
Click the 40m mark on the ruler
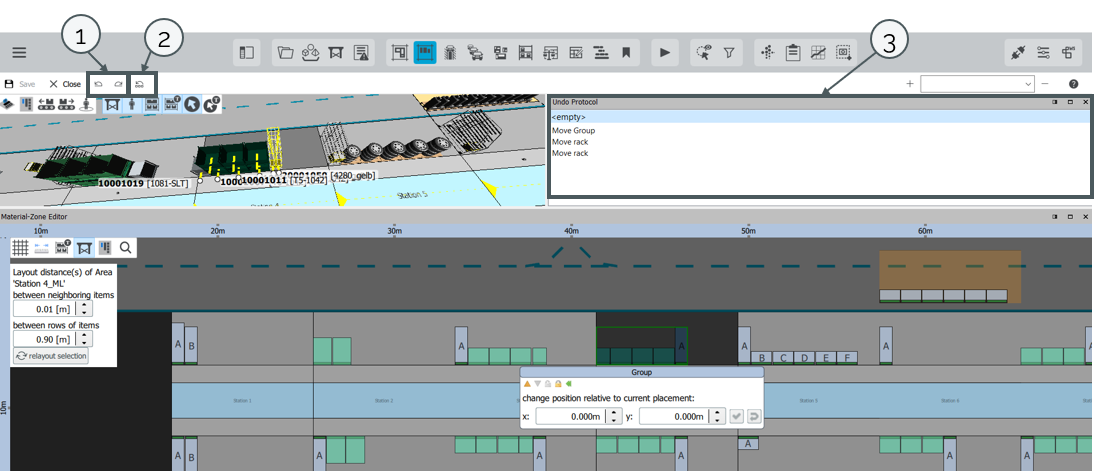click(571, 230)
